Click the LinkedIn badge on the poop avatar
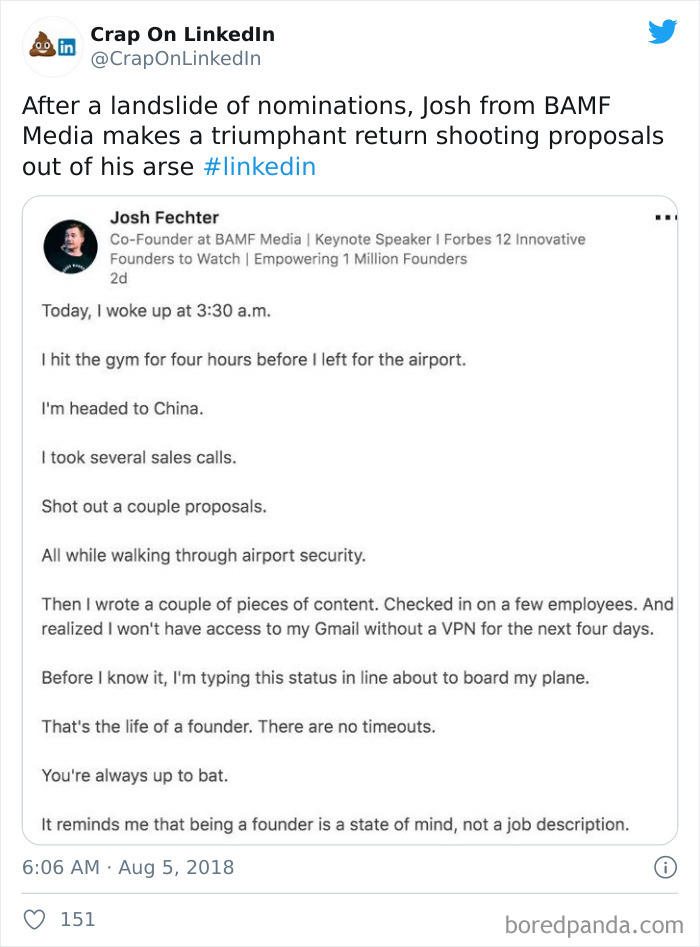Screen dimensions: 700x947 (x=66, y=46)
